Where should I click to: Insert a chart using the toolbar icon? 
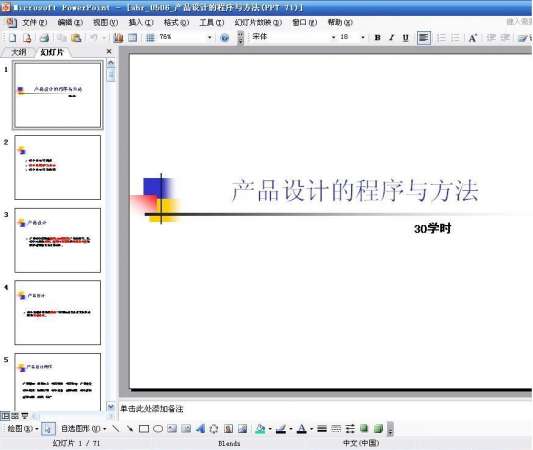coord(118,37)
